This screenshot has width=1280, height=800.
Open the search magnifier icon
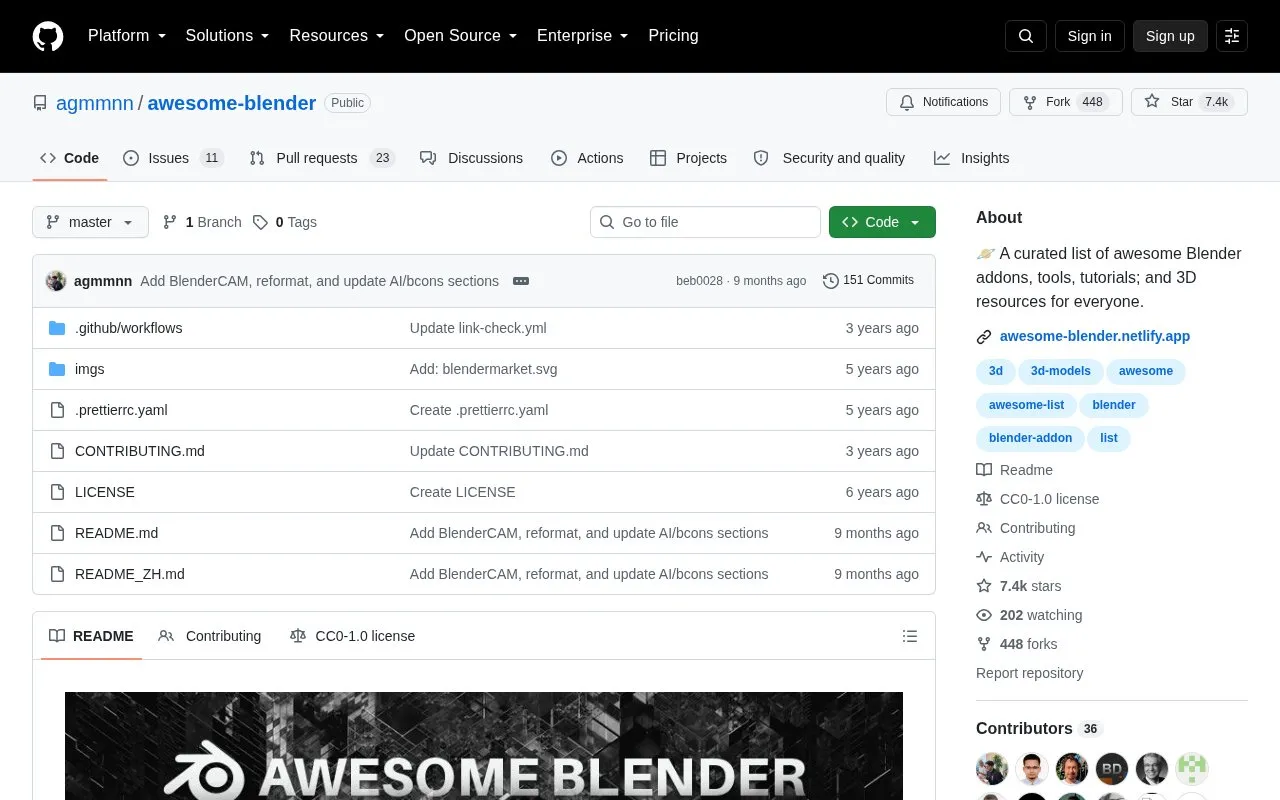1026,36
